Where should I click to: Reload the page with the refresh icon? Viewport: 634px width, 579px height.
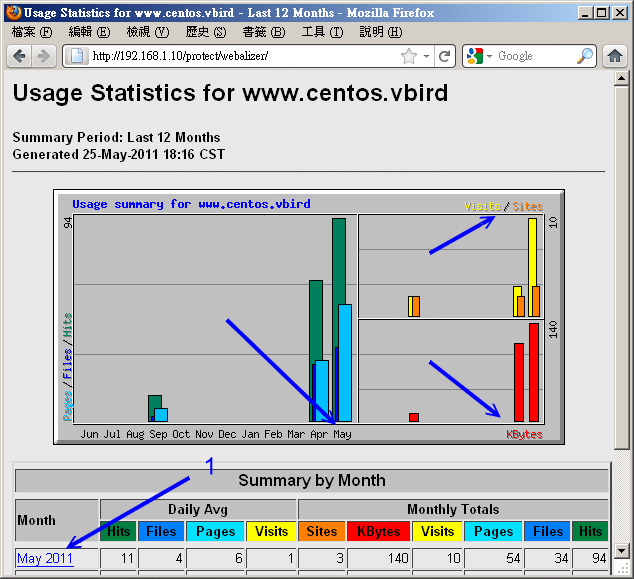click(445, 56)
